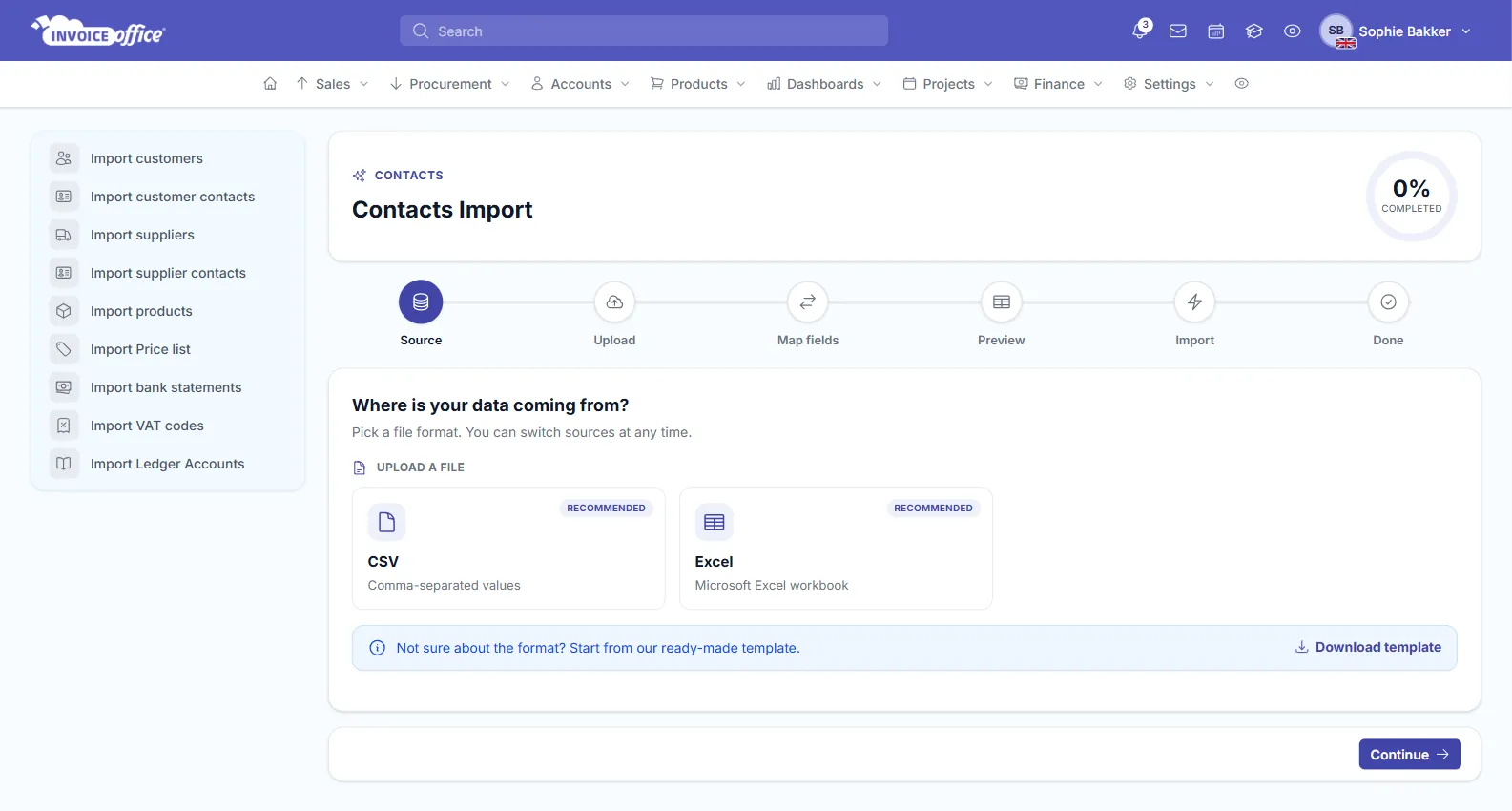Expand the Products menu

(698, 84)
